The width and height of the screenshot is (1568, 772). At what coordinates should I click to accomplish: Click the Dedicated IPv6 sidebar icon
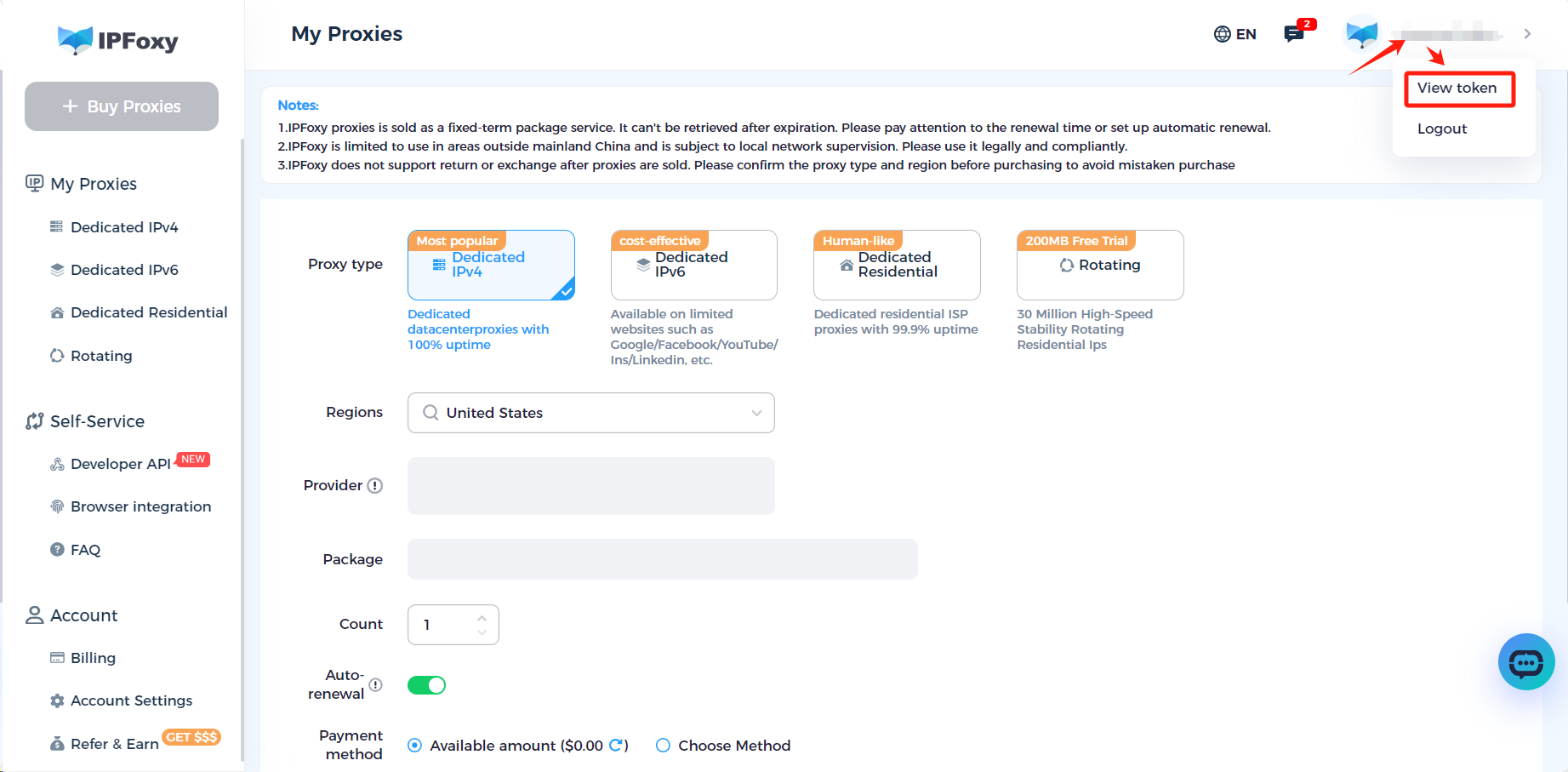click(57, 269)
